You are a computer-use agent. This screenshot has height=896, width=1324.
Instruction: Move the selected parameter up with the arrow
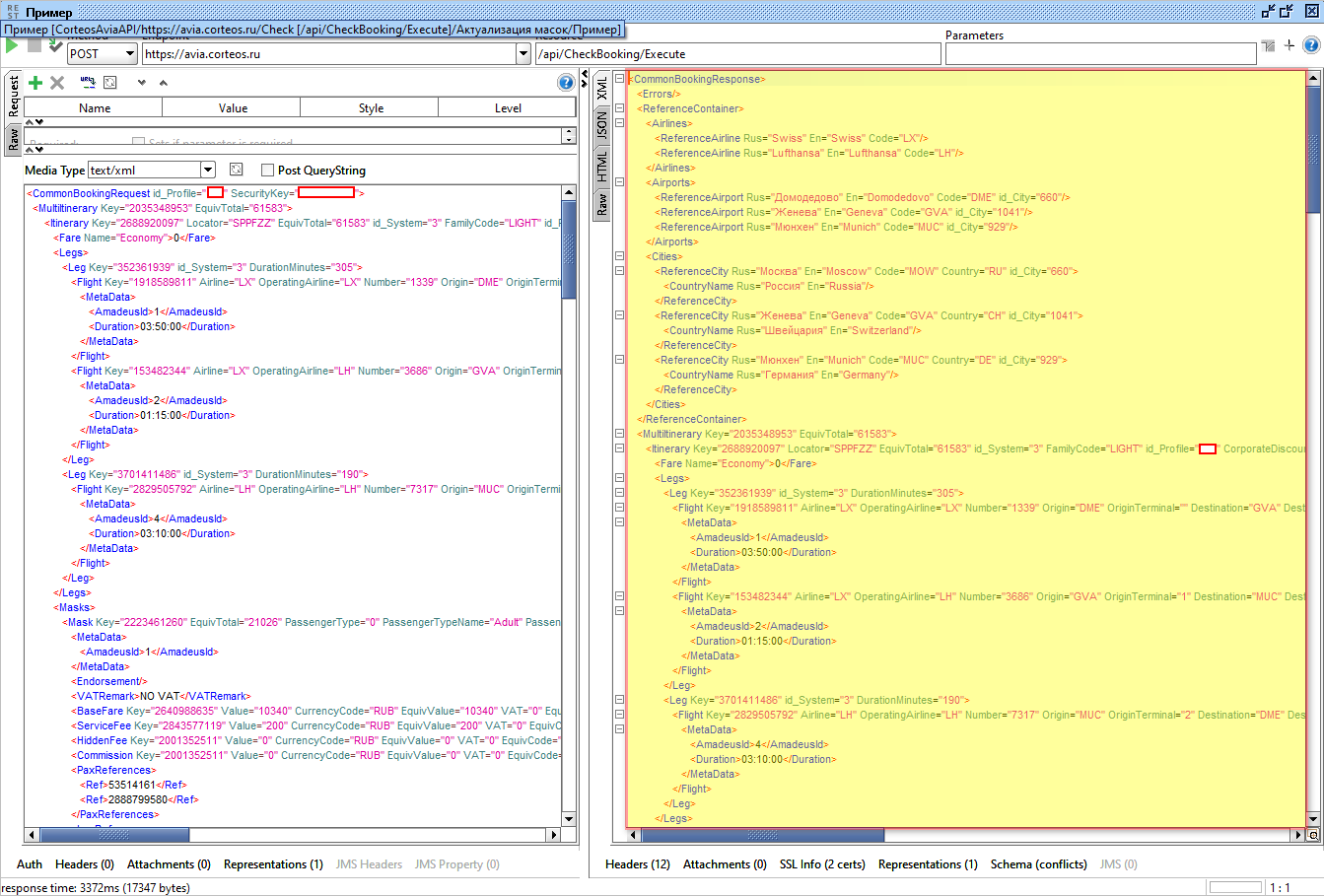164,83
